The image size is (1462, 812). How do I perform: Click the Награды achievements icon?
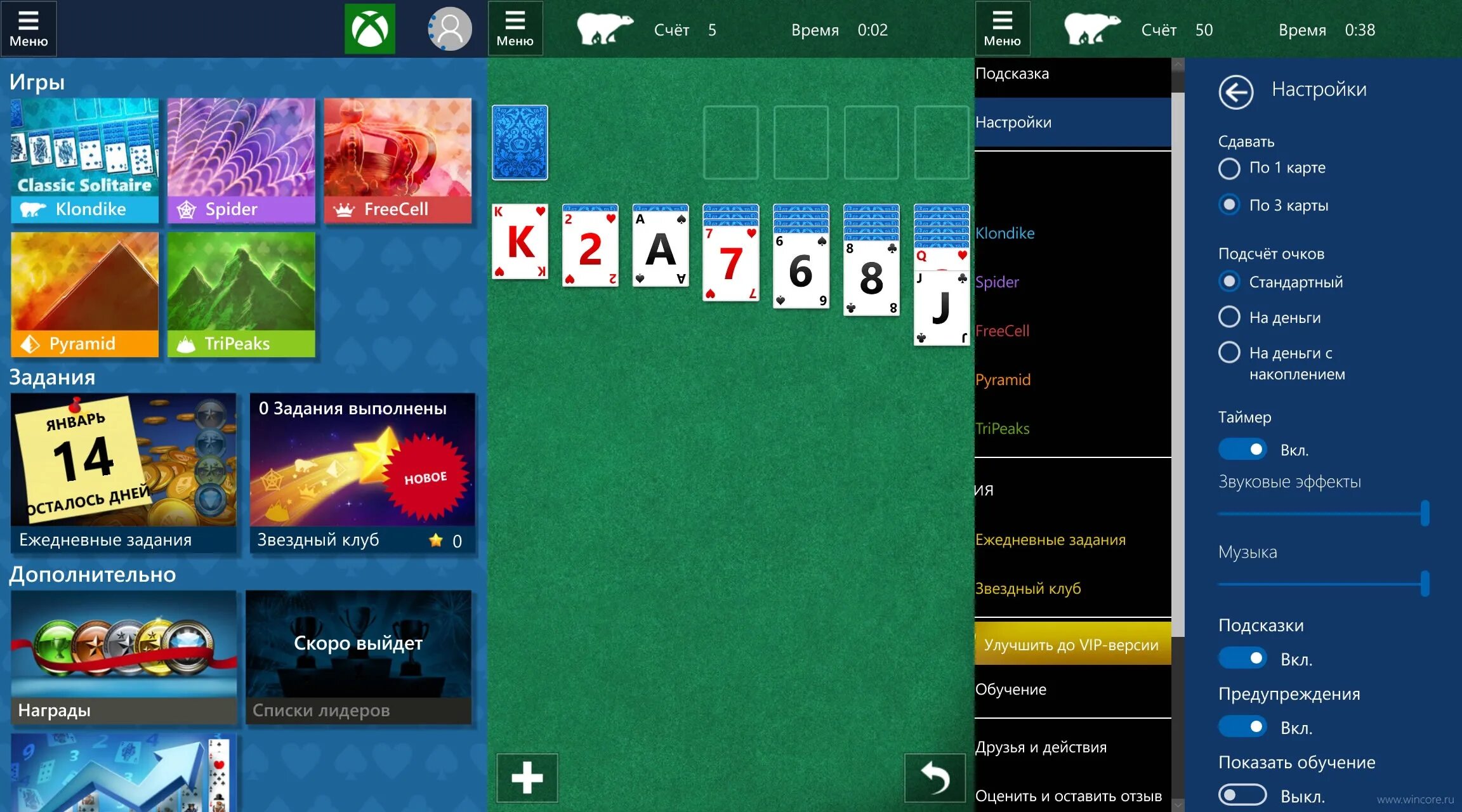(x=121, y=656)
